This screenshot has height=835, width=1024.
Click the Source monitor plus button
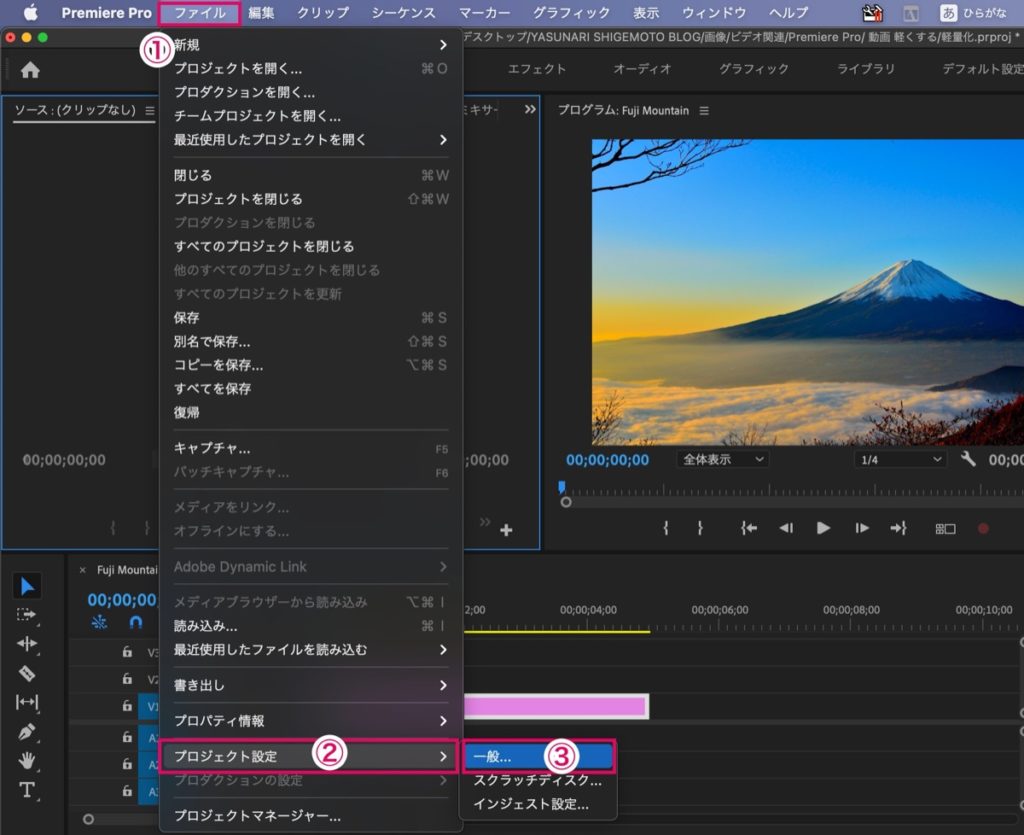[506, 530]
